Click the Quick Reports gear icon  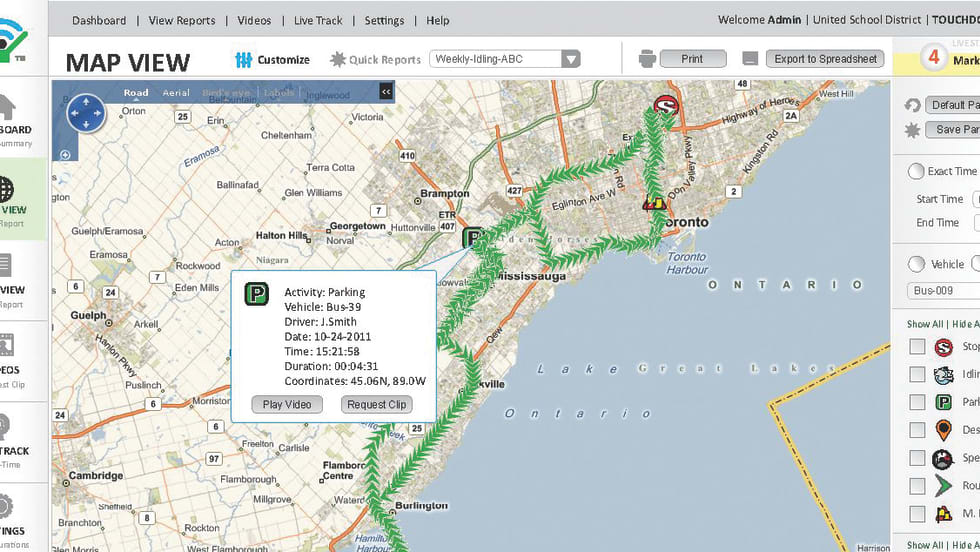coord(337,60)
